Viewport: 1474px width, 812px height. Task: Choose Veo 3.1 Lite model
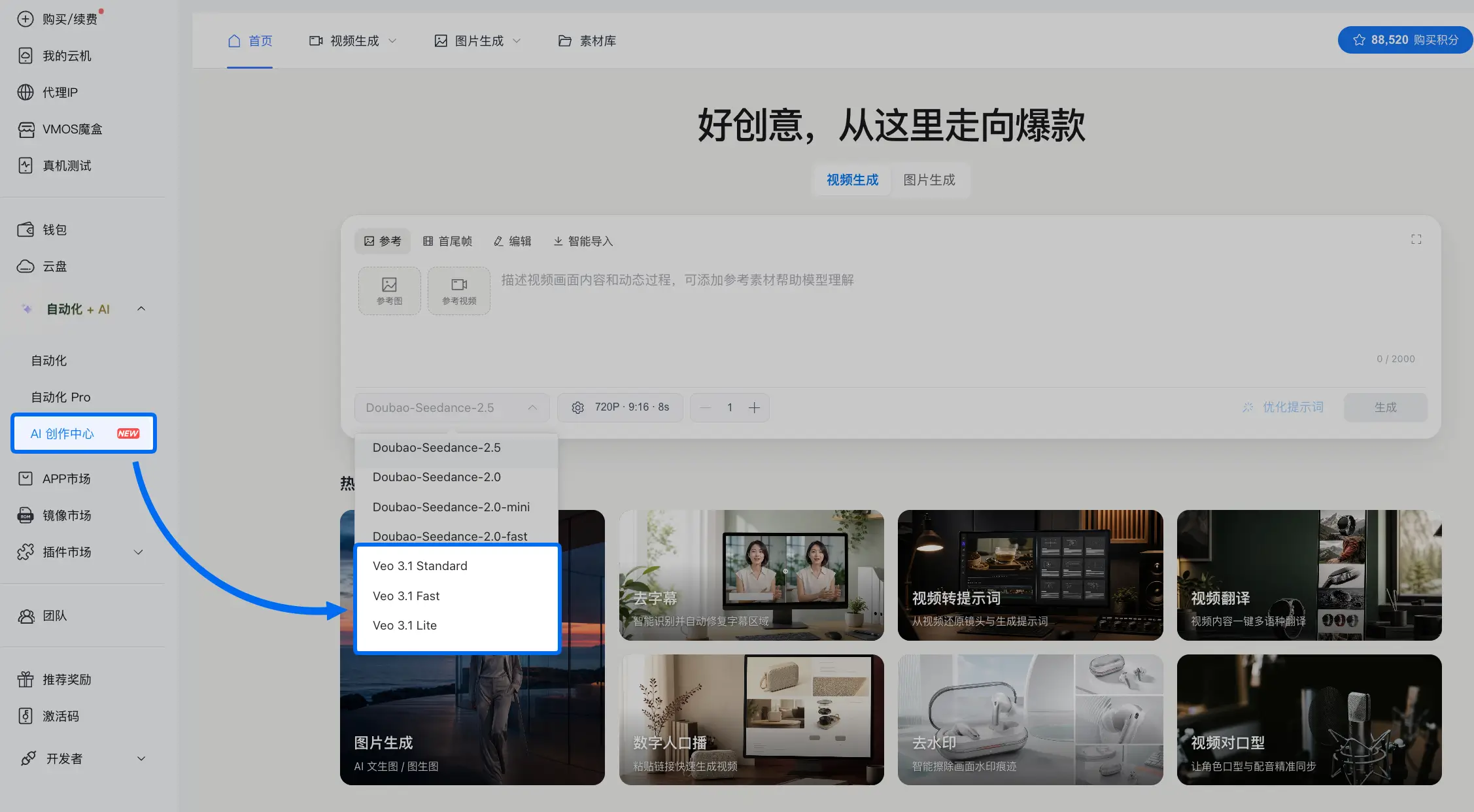click(x=456, y=626)
